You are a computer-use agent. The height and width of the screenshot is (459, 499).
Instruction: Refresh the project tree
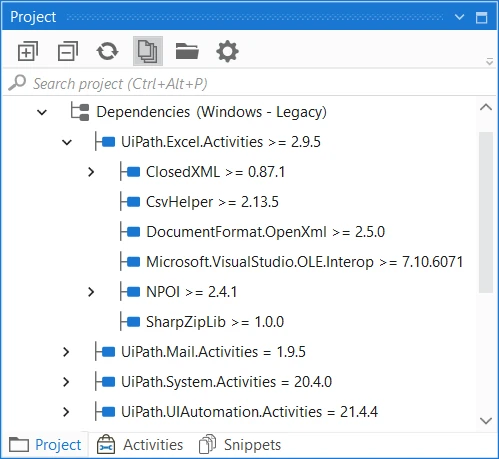click(x=107, y=51)
